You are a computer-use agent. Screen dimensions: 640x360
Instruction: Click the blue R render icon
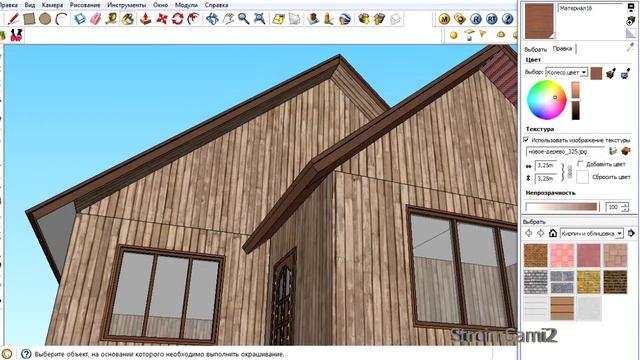476,19
